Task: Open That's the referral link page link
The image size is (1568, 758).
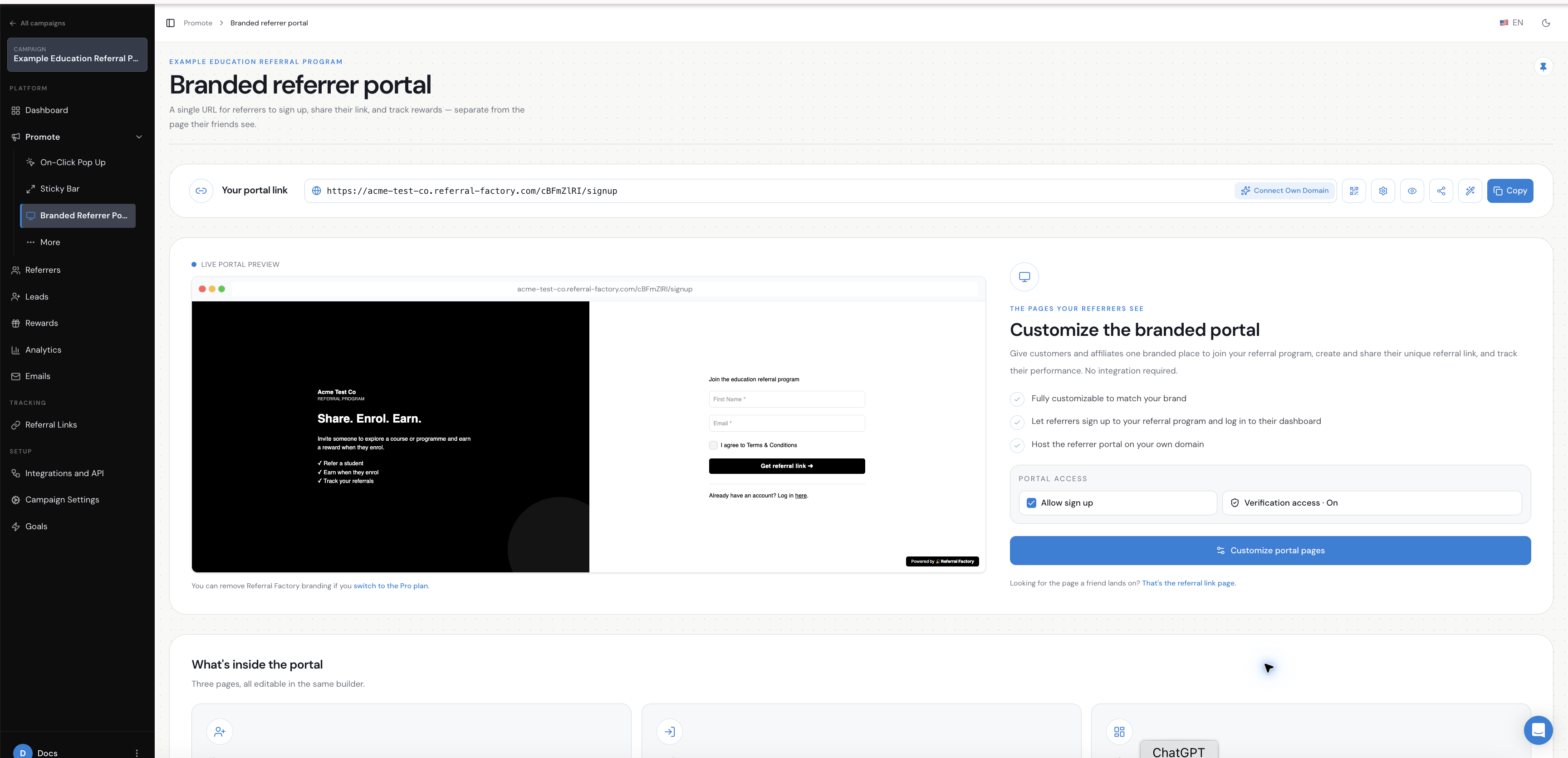Action: point(1188,583)
